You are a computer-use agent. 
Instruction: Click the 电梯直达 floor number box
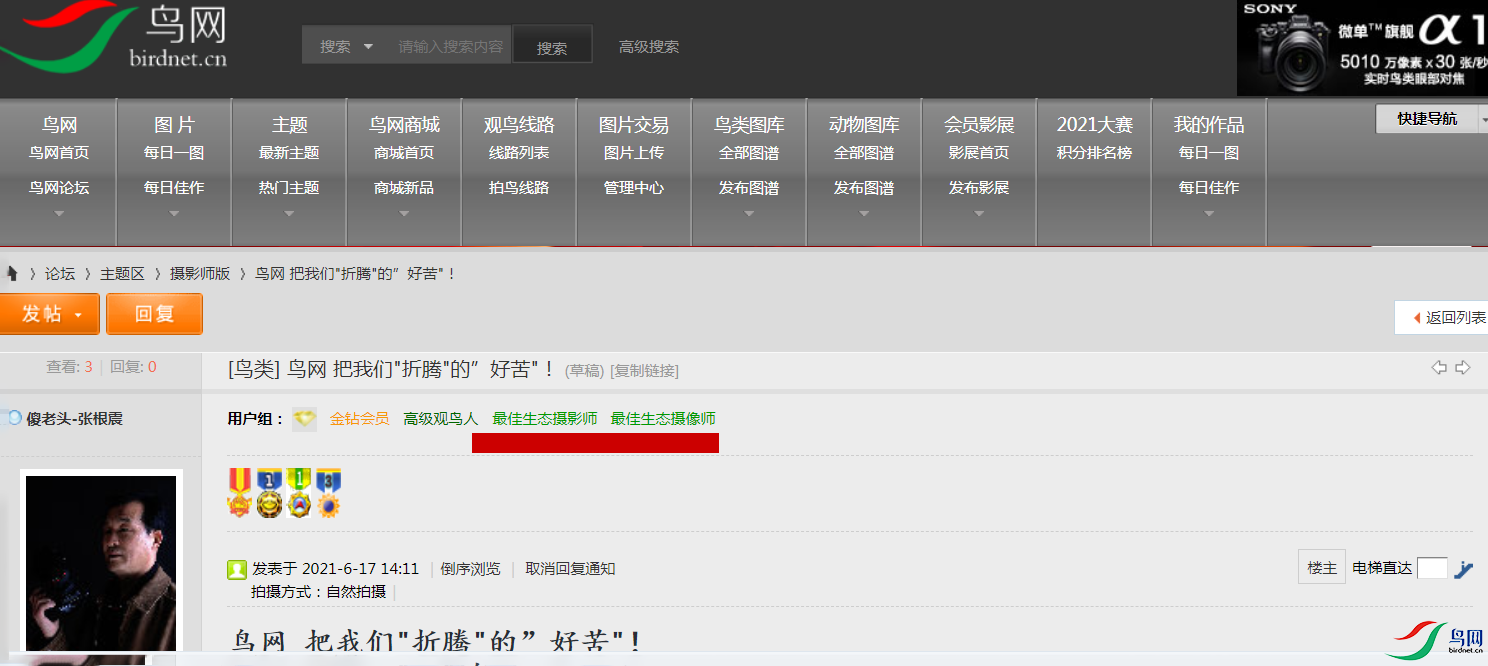tap(1432, 568)
